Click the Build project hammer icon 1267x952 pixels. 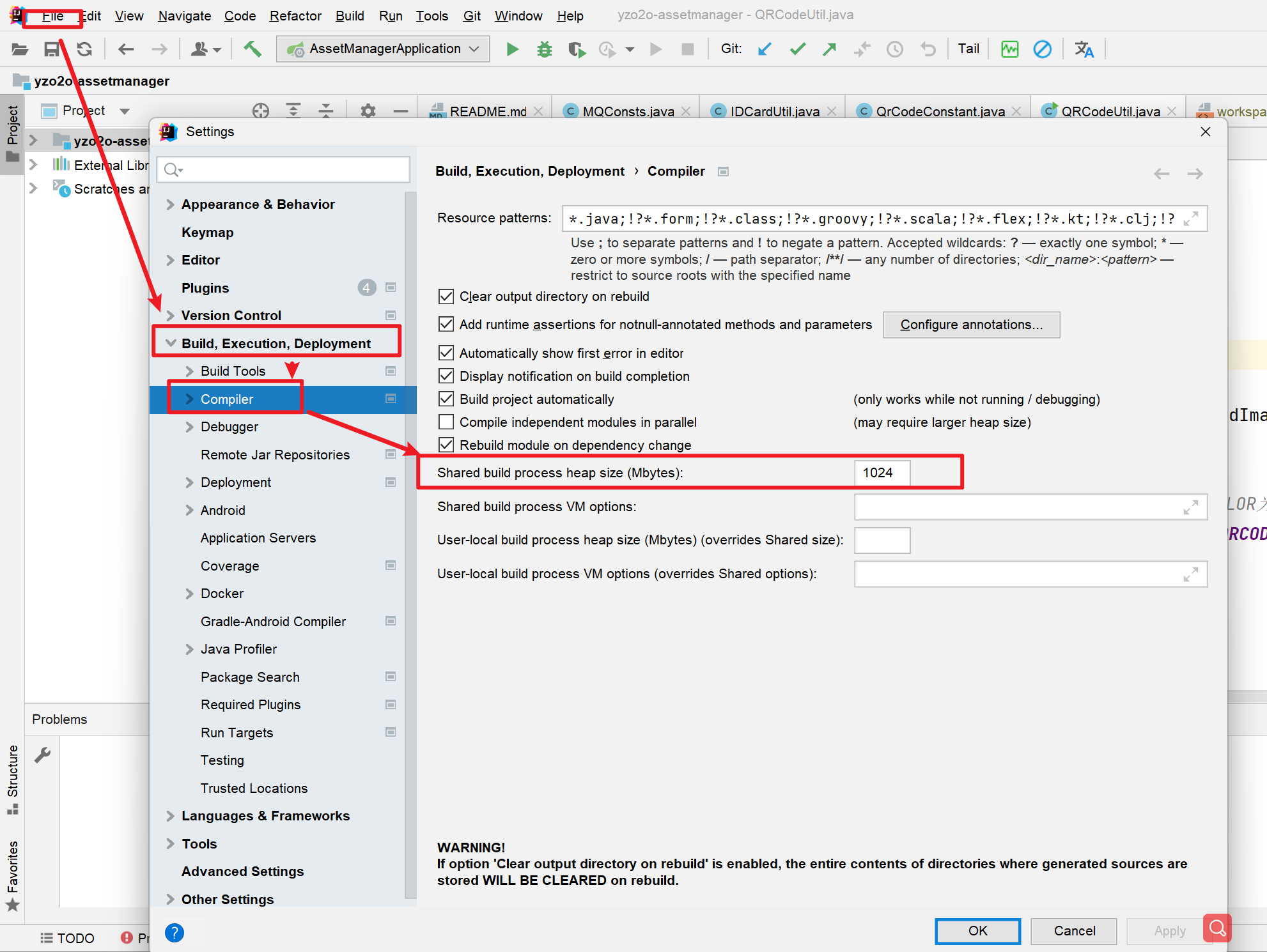(x=253, y=49)
